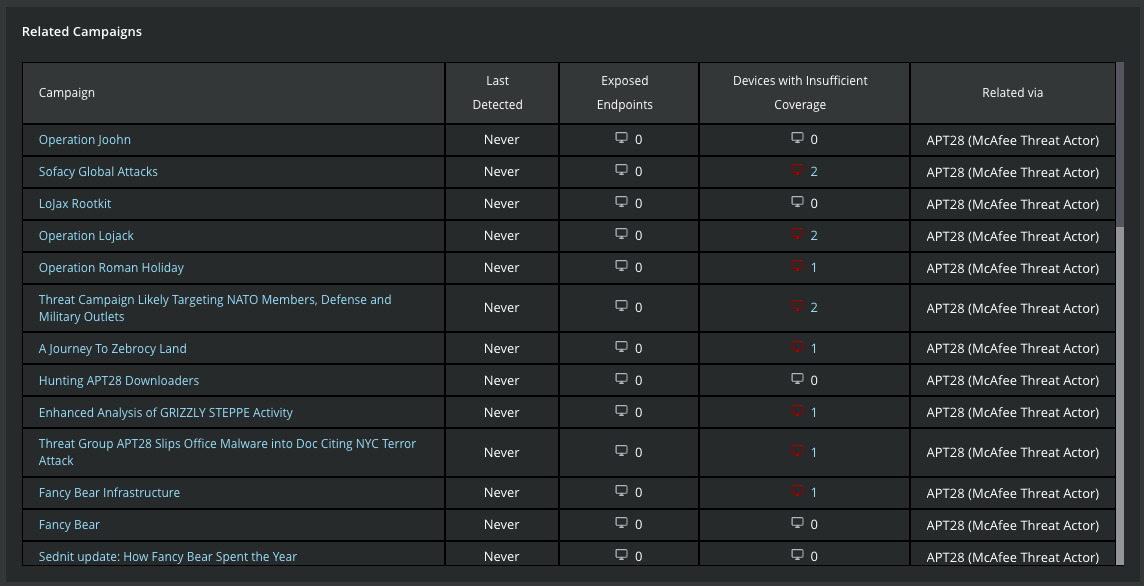Screen dimensions: 1144x586
Task: Click the red insufficient coverage icon for GRIZZLY STEPPE row
Action: tap(797, 412)
